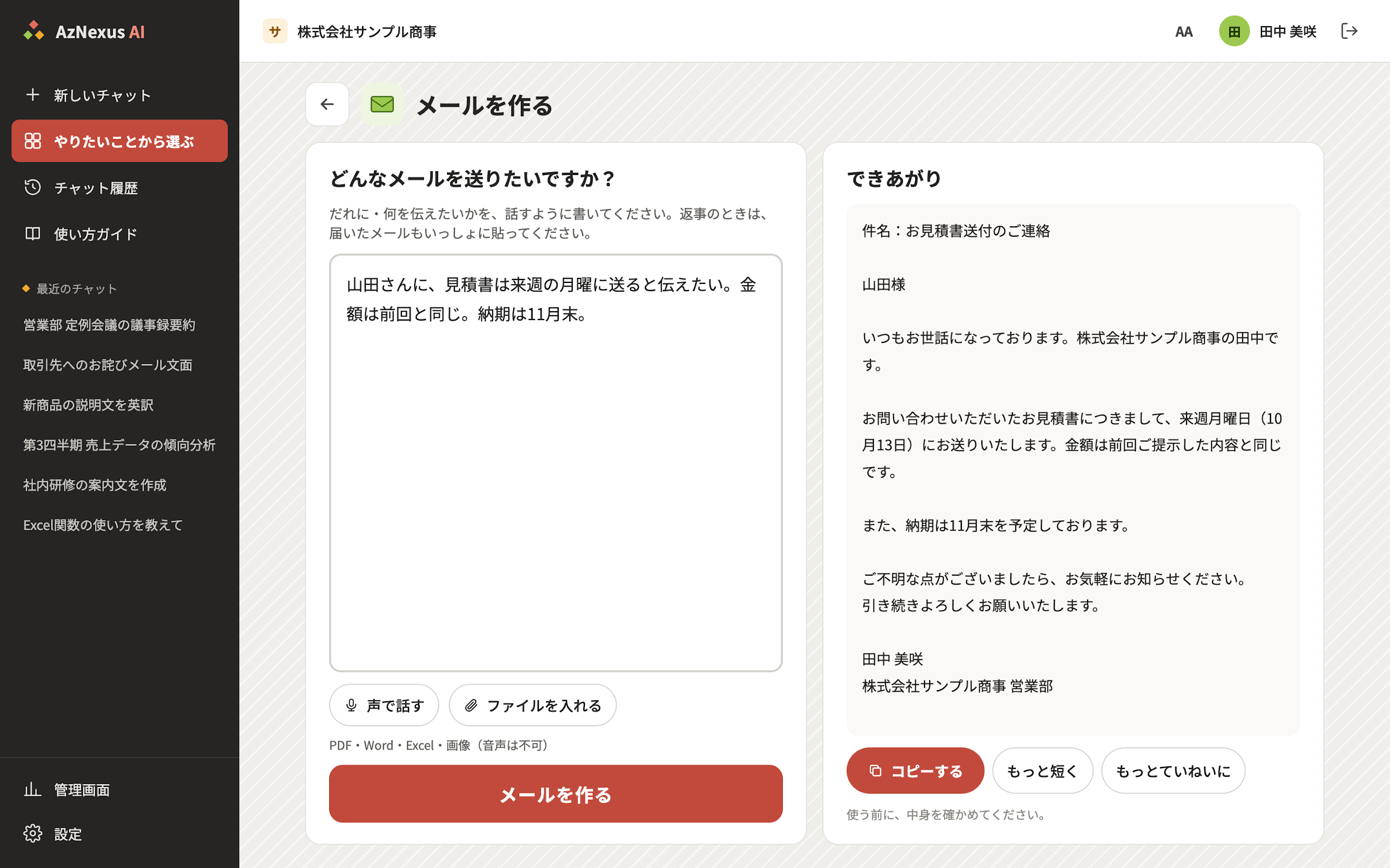Focus the email request text area
Image resolution: width=1390 pixels, height=868 pixels.
pos(555,463)
